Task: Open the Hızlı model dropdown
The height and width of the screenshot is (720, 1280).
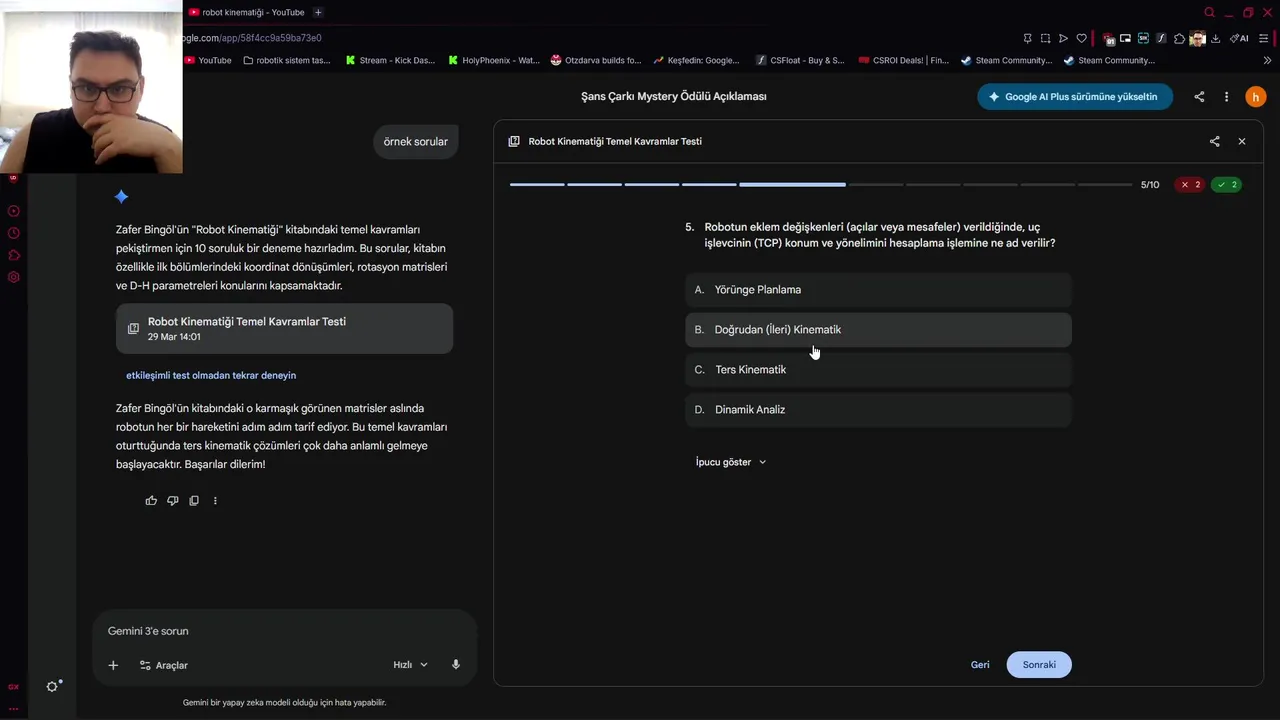Action: 410,665
